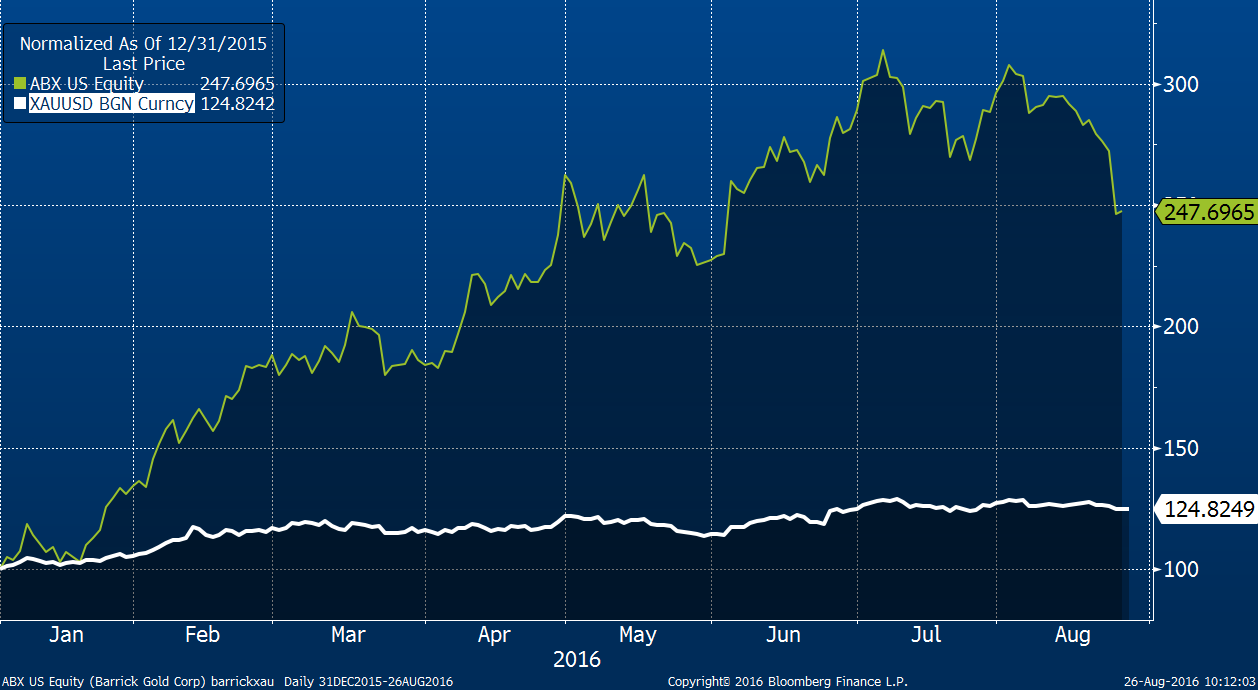1258x690 pixels.
Task: Click the Apr label on the time axis
Action: point(494,634)
